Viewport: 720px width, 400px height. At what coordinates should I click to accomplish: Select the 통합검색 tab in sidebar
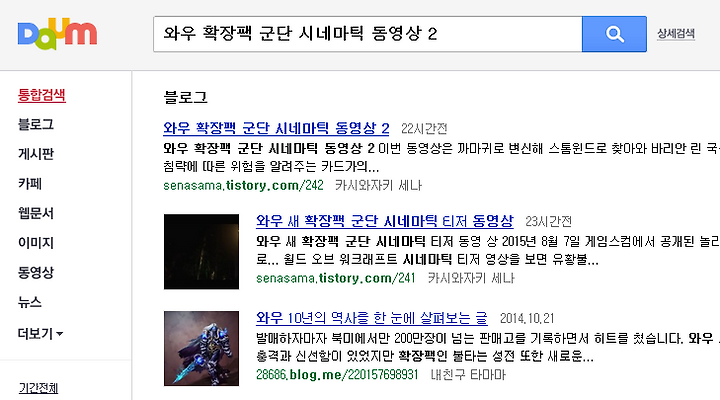pyautogui.click(x=42, y=95)
